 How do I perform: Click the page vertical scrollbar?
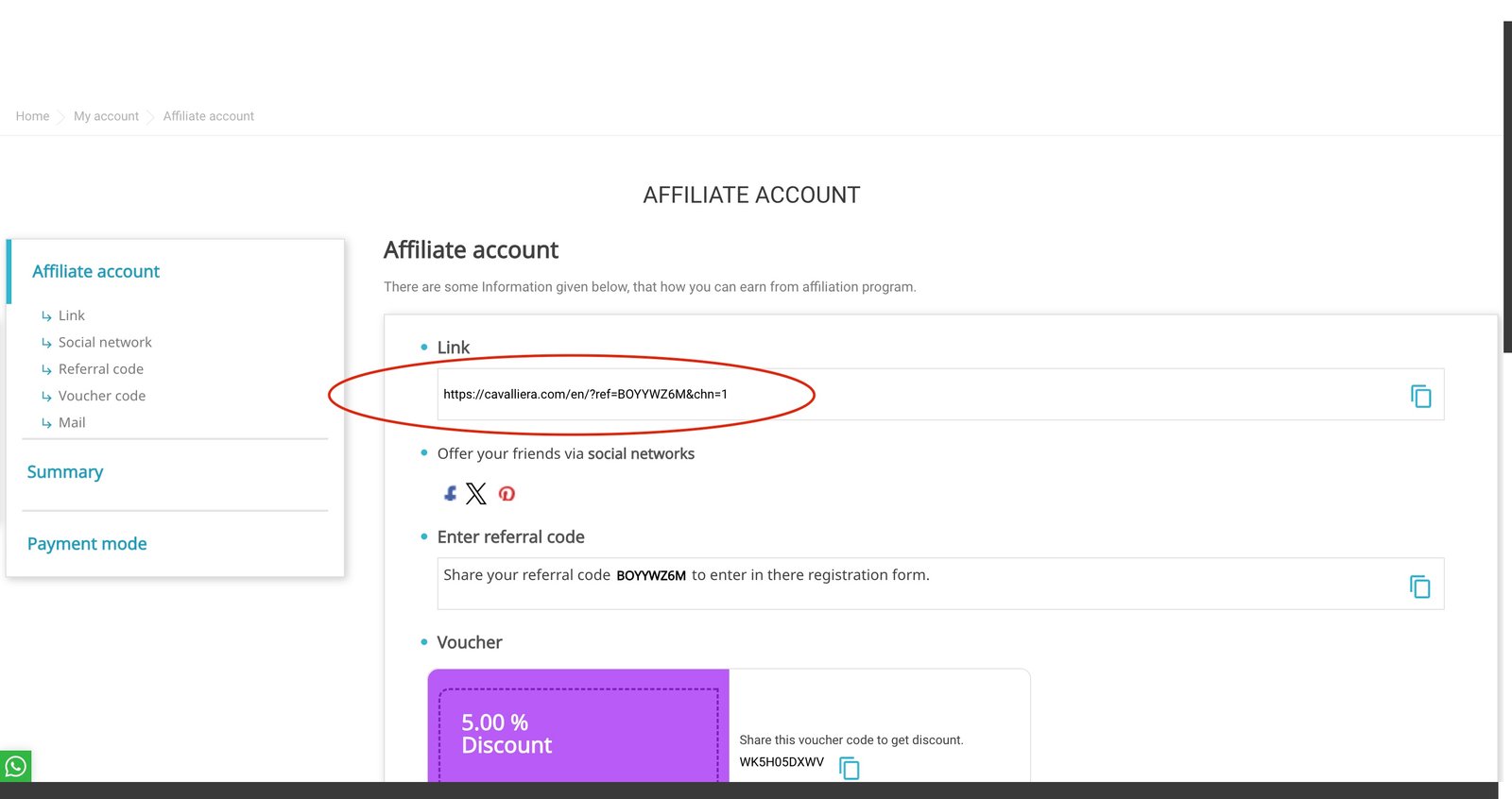1506,189
